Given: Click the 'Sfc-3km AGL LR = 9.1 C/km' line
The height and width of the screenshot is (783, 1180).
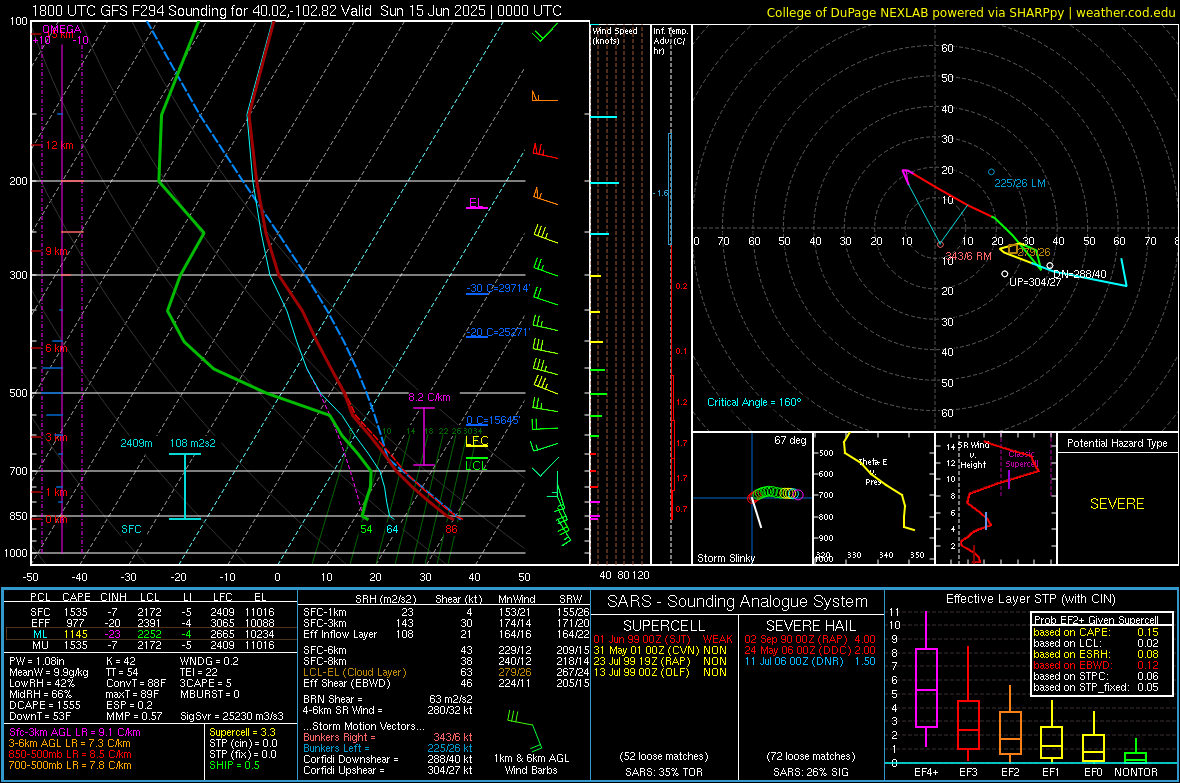Looking at the screenshot, I should 75,732.
